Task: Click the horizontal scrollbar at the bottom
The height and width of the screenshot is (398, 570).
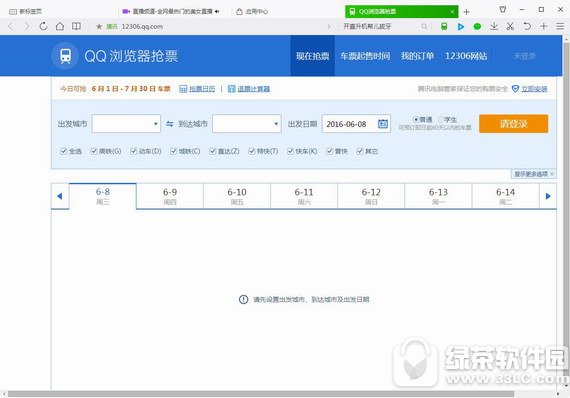Action: 261,394
